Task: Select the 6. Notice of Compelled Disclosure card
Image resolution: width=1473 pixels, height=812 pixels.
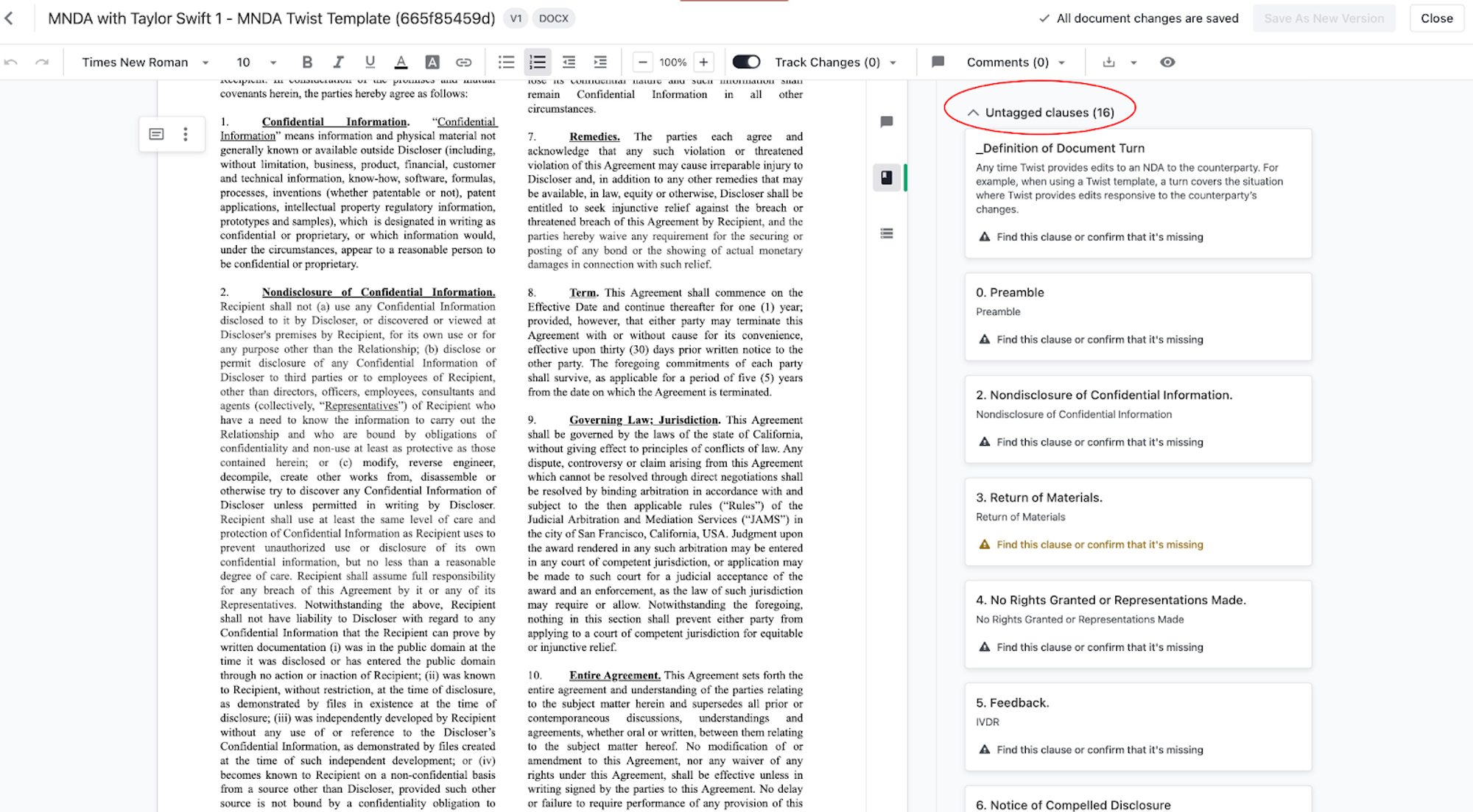Action: 1138,799
